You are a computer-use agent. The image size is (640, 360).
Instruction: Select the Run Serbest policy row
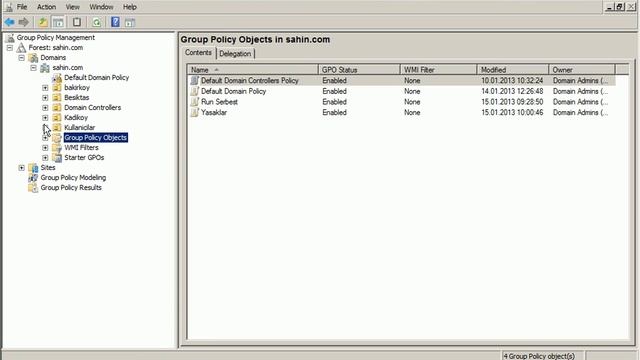pyautogui.click(x=402, y=102)
